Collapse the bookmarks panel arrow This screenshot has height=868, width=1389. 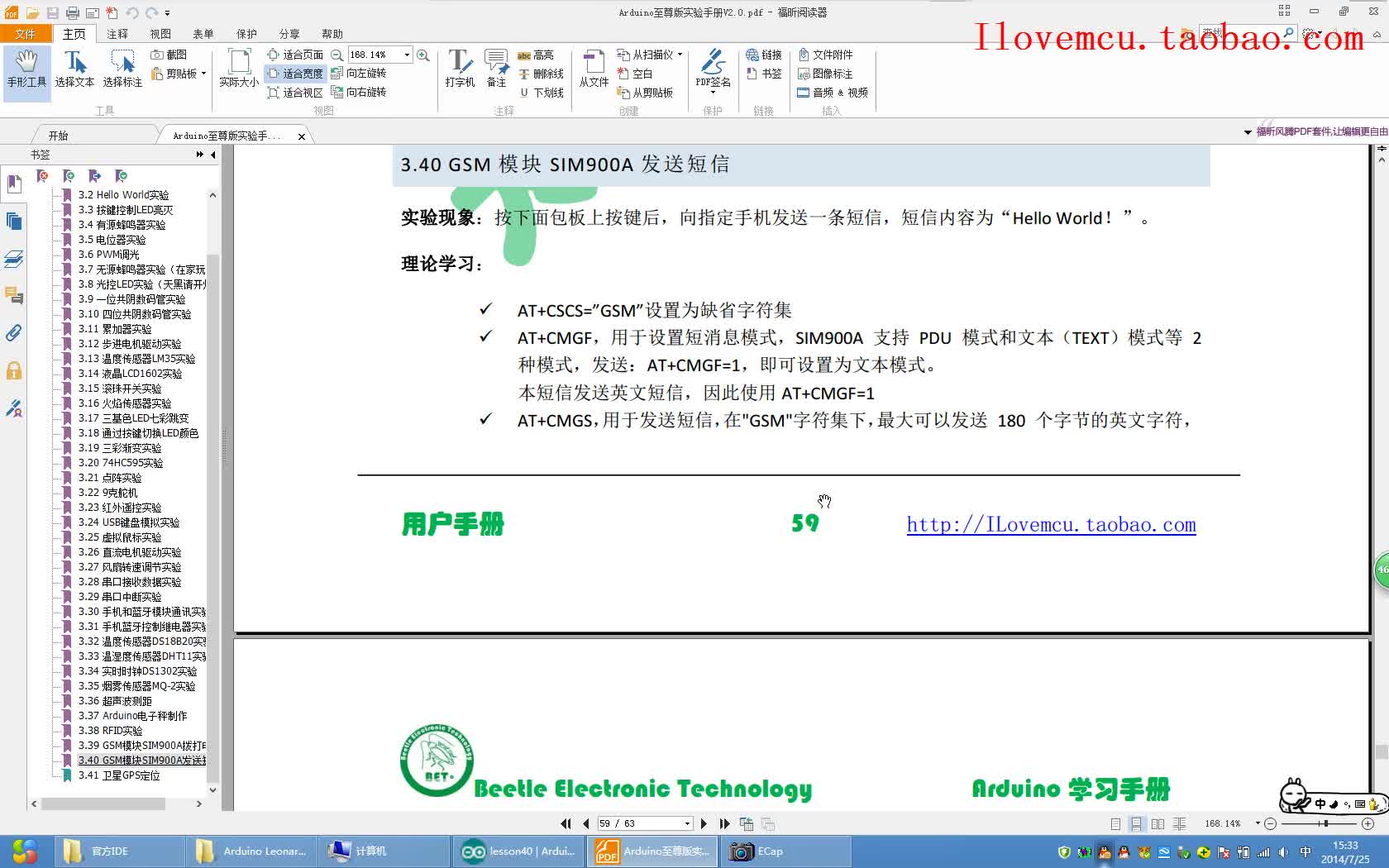pyautogui.click(x=213, y=155)
